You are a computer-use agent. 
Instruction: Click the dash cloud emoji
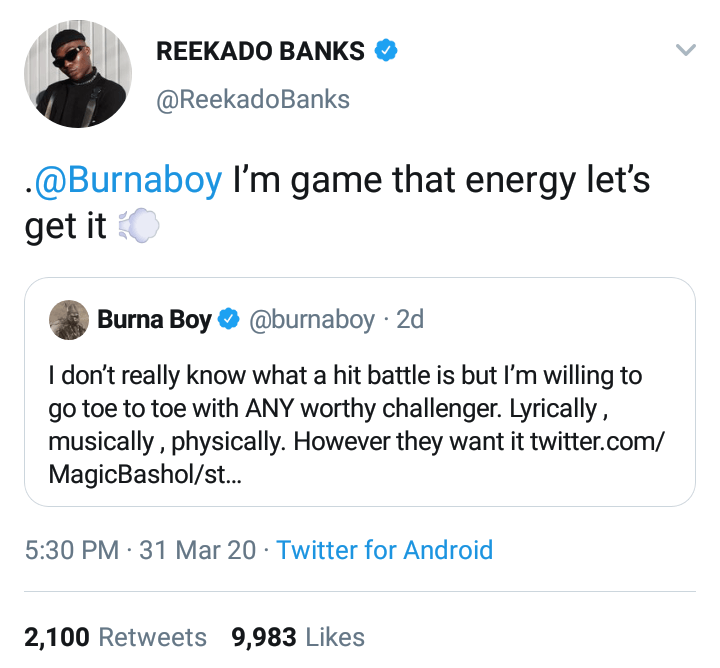139,228
